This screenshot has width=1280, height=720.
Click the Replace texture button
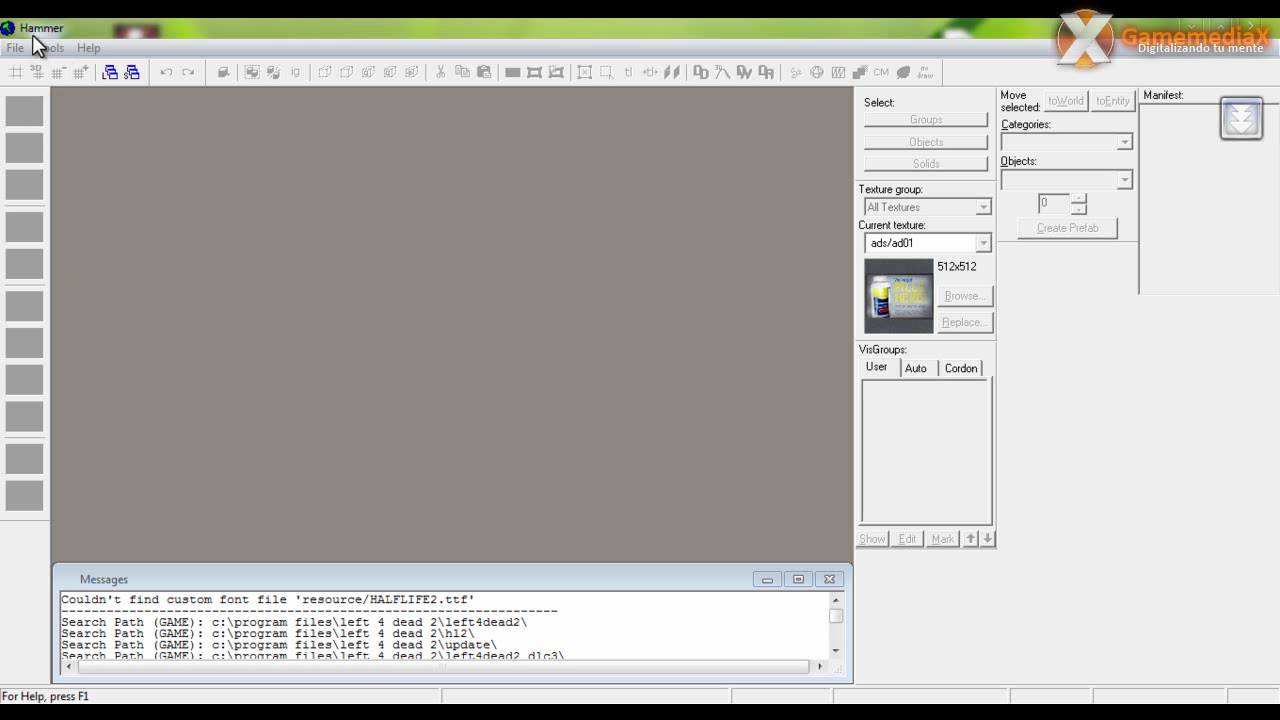pos(965,322)
